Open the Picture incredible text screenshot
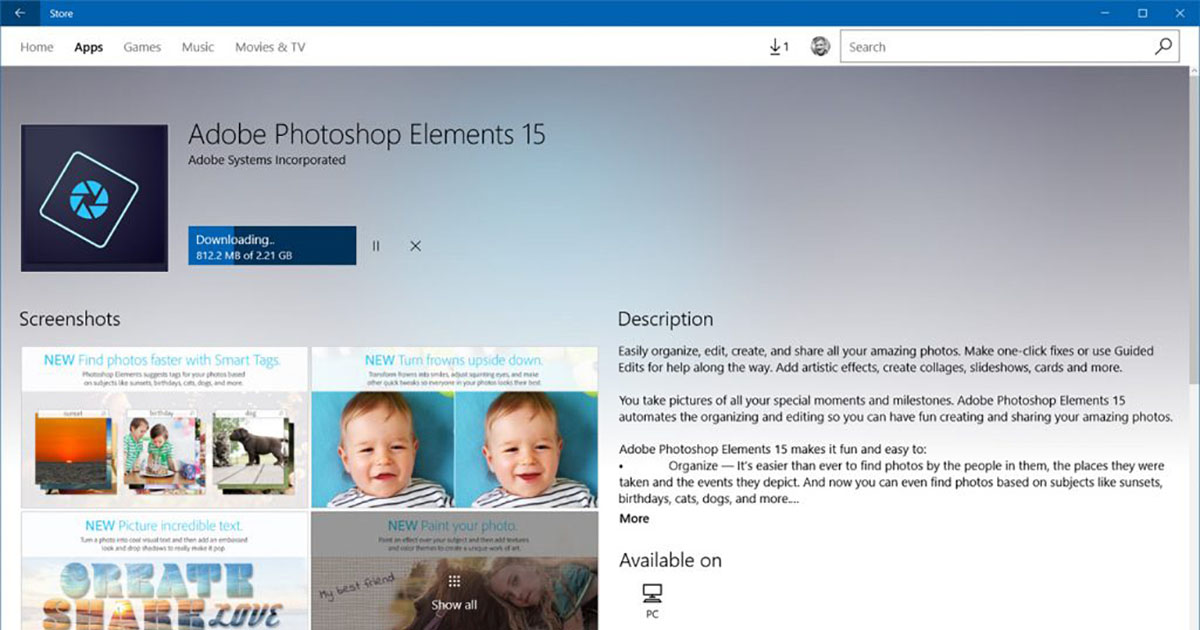Viewport: 1200px width, 630px height. [164, 571]
